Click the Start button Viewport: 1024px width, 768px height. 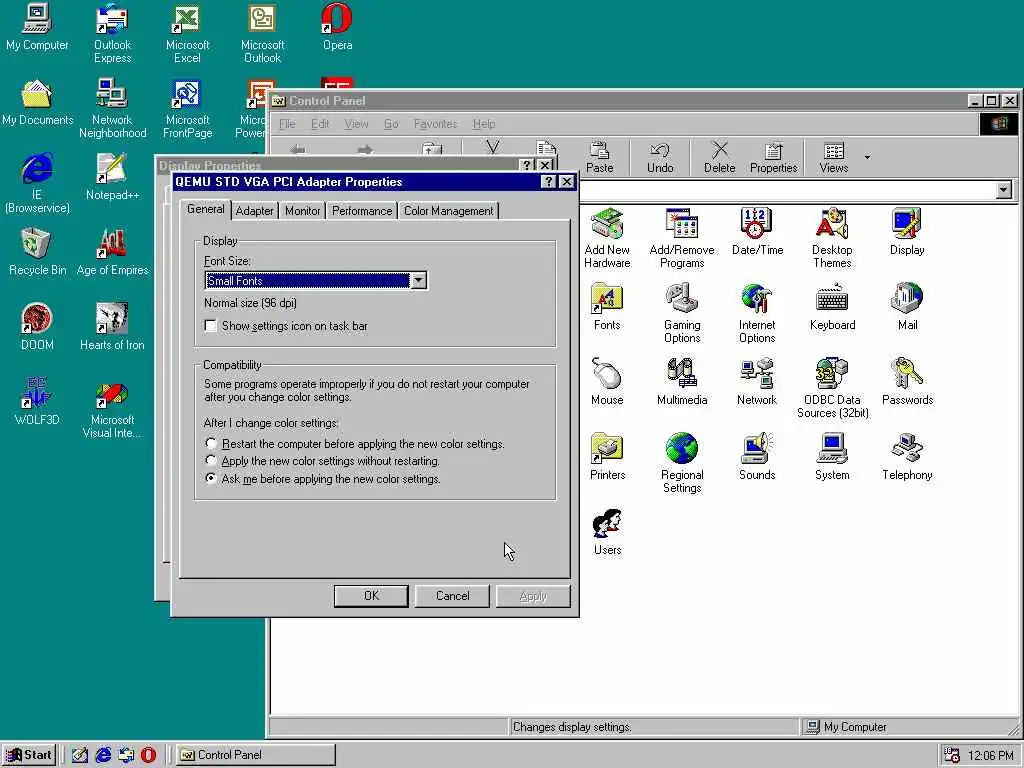click(x=29, y=754)
